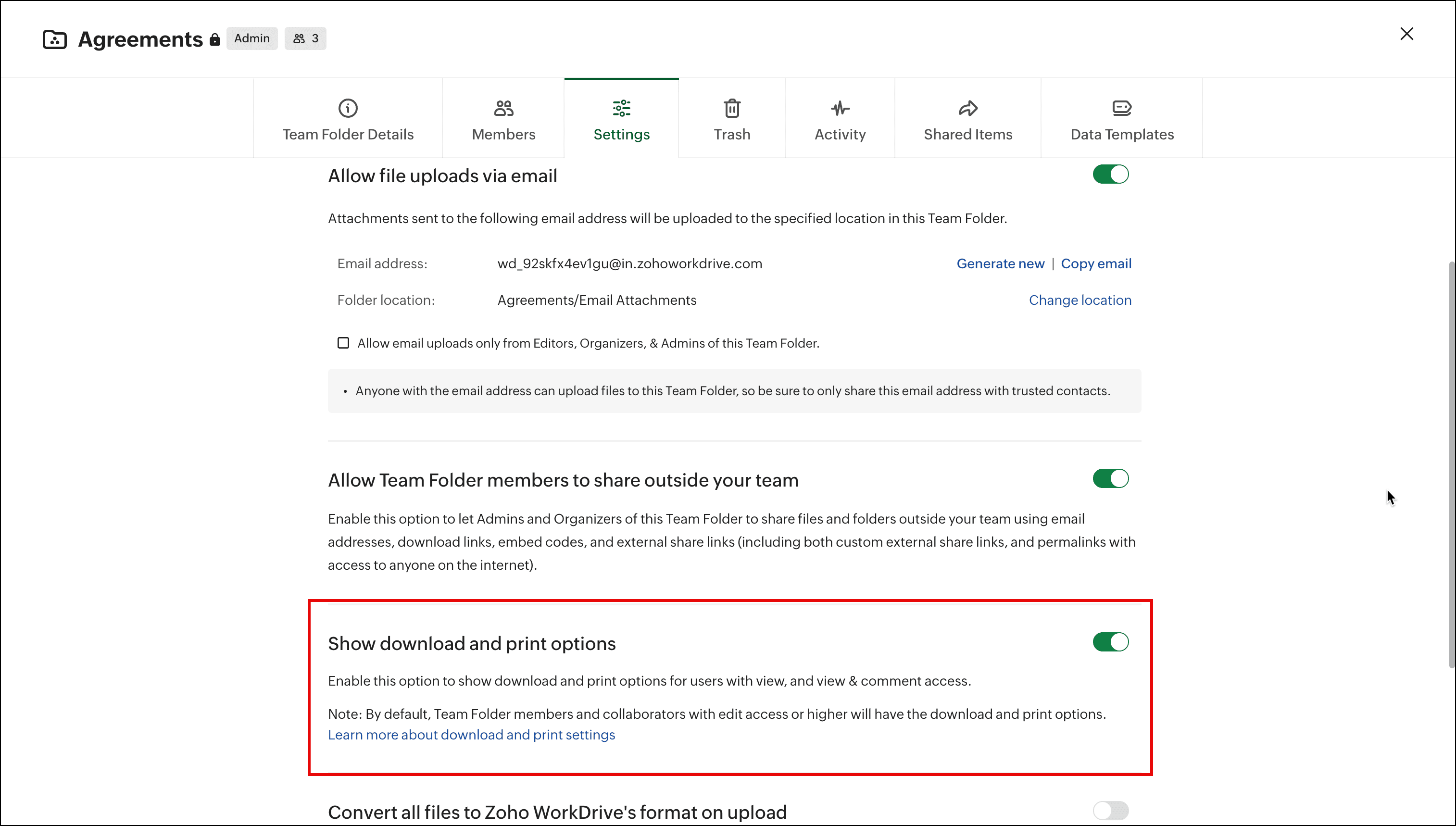Screen dimensions: 1456x826
Task: Click the Trash bin icon
Action: point(732,108)
